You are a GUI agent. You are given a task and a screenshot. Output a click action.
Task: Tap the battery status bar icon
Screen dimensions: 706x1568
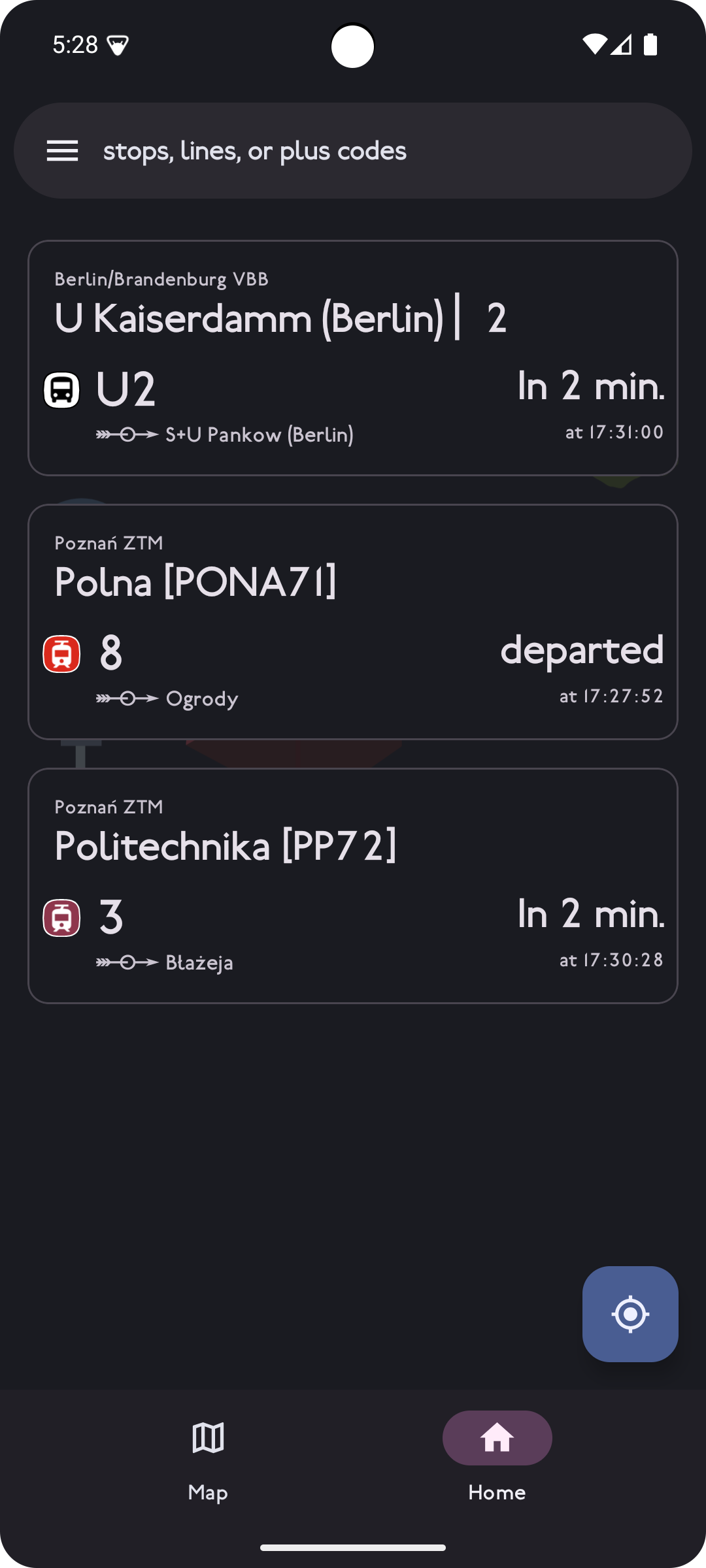[x=650, y=44]
